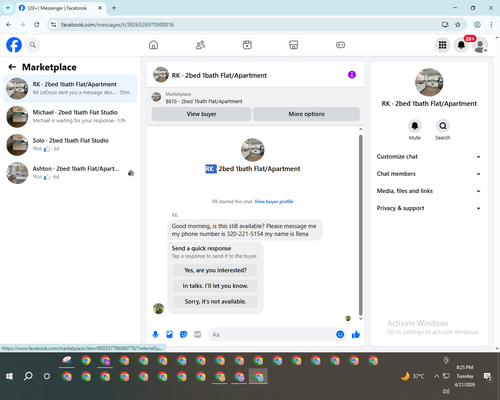Open a new browser tab
This screenshot has height=400, width=500.
point(114,8)
